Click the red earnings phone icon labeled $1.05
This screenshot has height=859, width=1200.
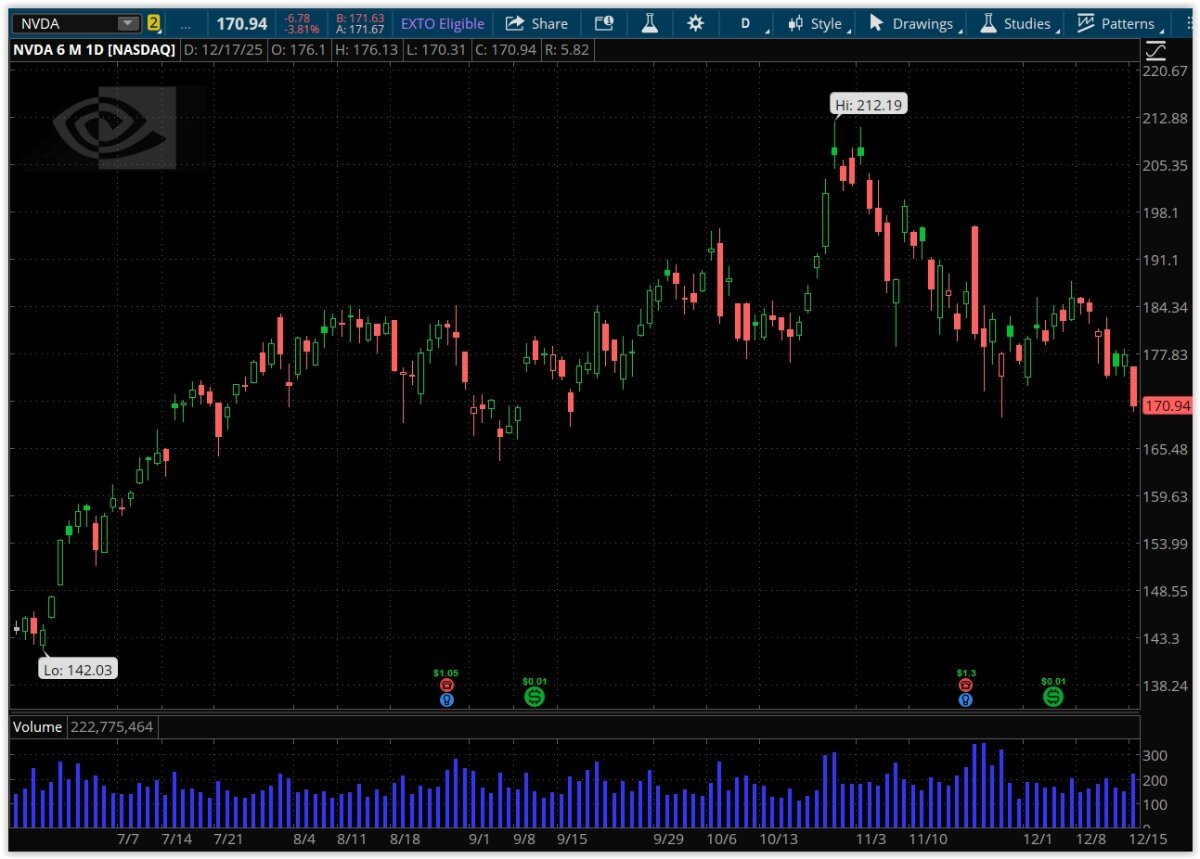click(x=446, y=686)
